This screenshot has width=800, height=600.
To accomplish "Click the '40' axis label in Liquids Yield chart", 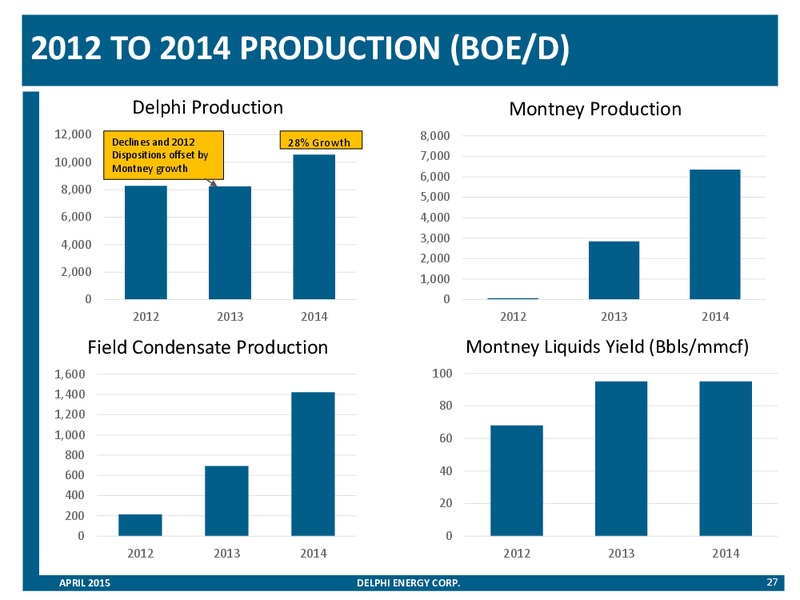I will click(x=445, y=471).
